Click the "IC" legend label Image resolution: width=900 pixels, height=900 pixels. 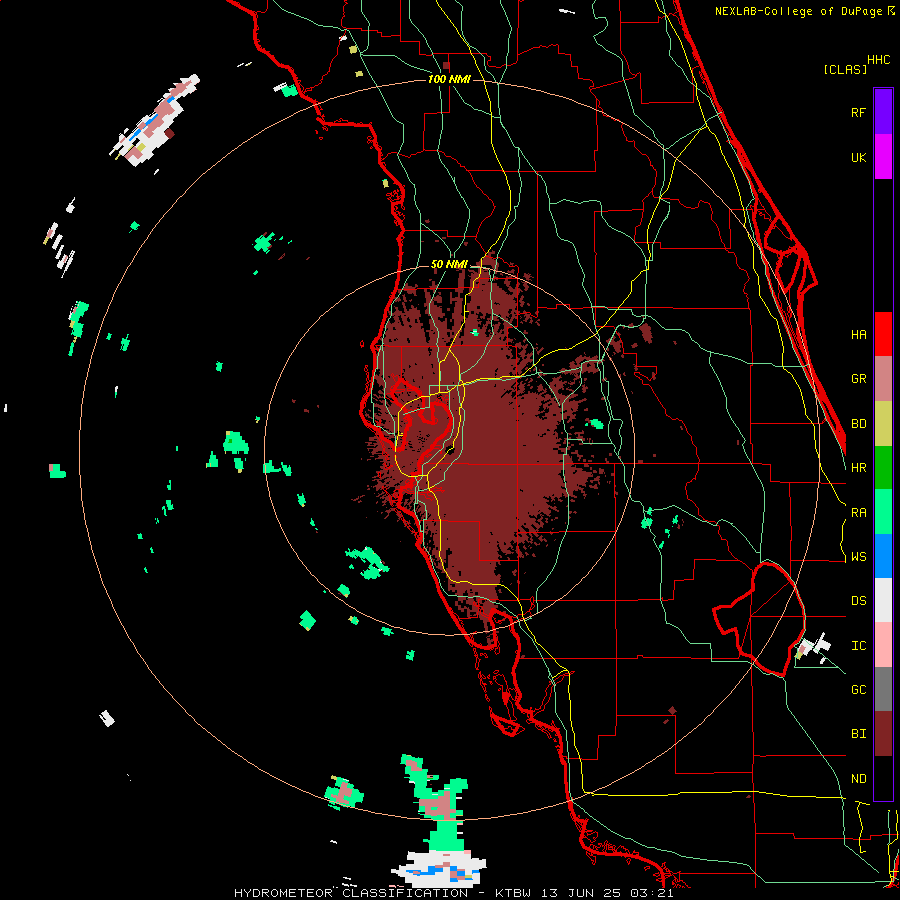(x=858, y=646)
